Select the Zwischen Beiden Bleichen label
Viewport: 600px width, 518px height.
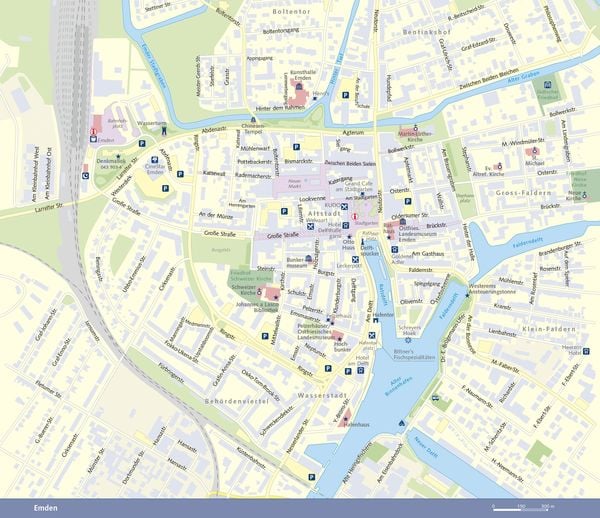489,79
